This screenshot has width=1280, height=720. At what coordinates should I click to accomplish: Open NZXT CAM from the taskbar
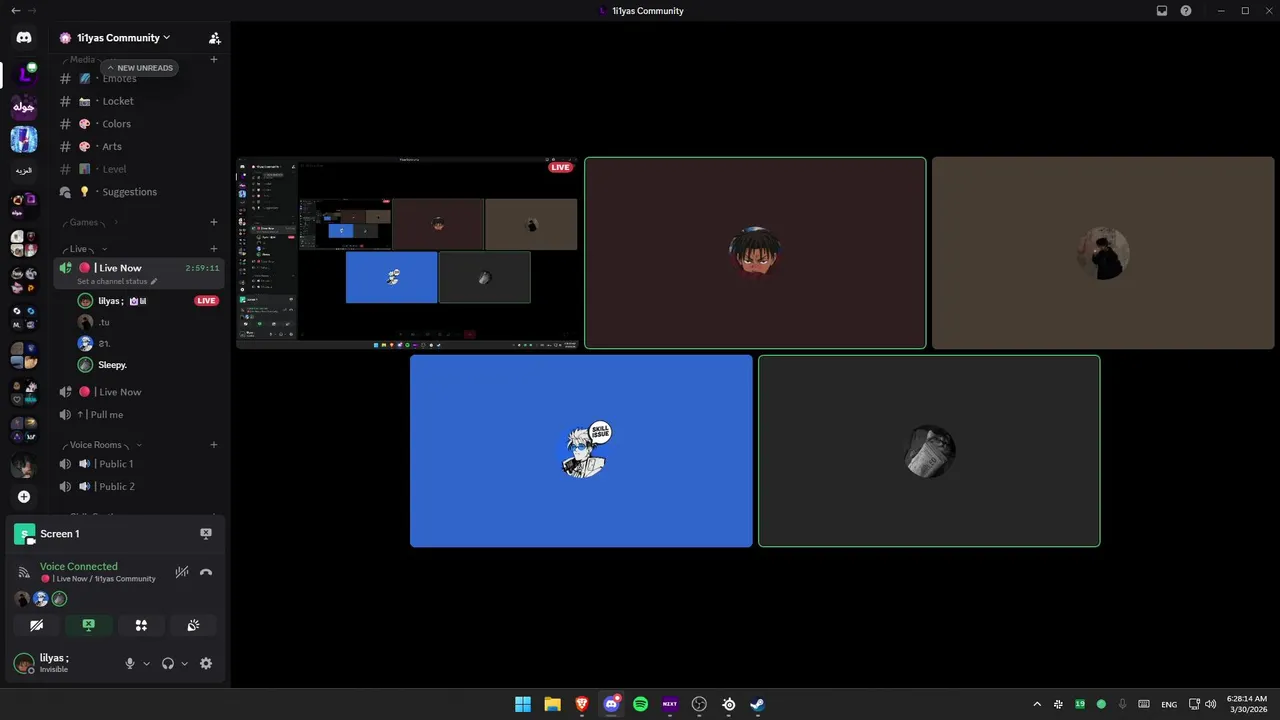pos(670,704)
